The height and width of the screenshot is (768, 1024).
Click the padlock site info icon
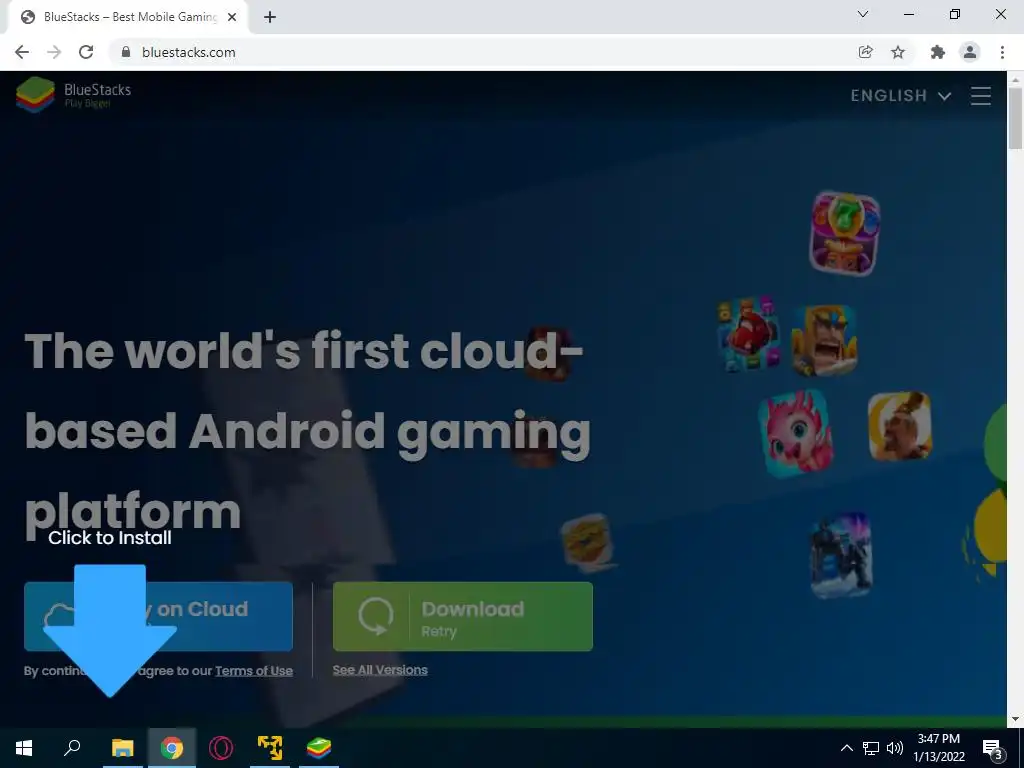(x=126, y=52)
